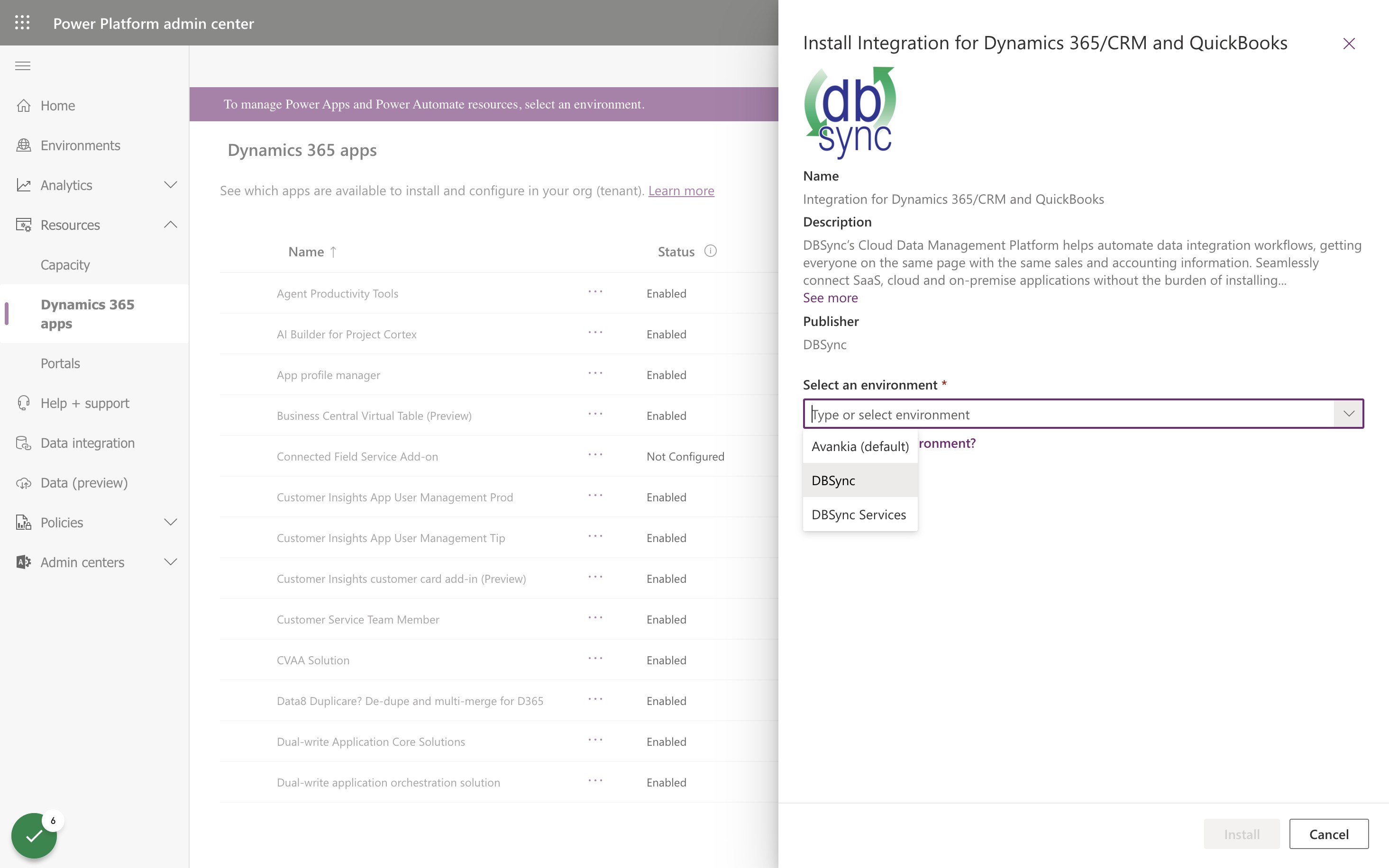The height and width of the screenshot is (868, 1389).
Task: Select Avankia (default) environment option
Action: 860,446
